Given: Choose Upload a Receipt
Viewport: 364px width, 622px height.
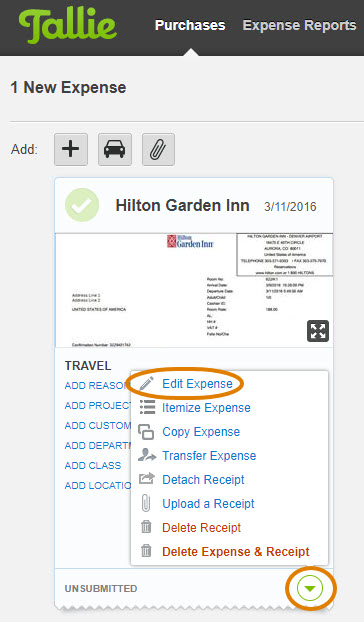Looking at the screenshot, I should (x=208, y=503).
